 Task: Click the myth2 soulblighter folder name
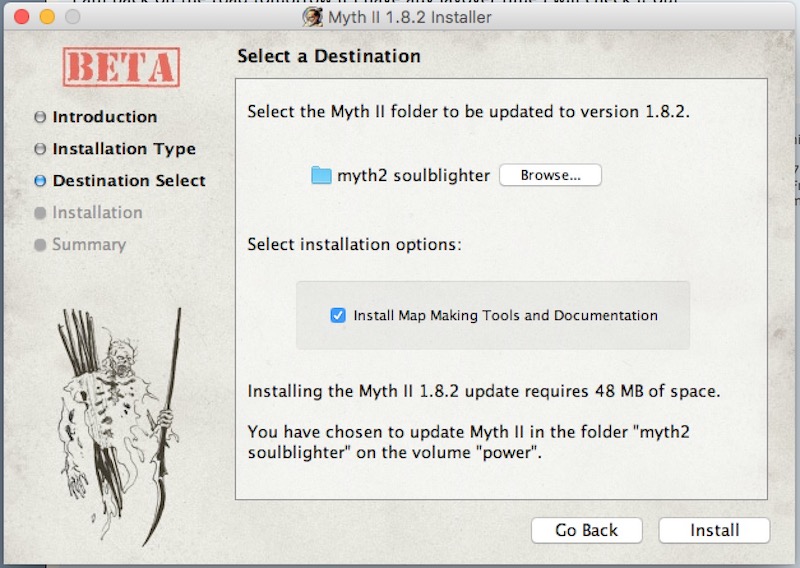click(x=414, y=175)
